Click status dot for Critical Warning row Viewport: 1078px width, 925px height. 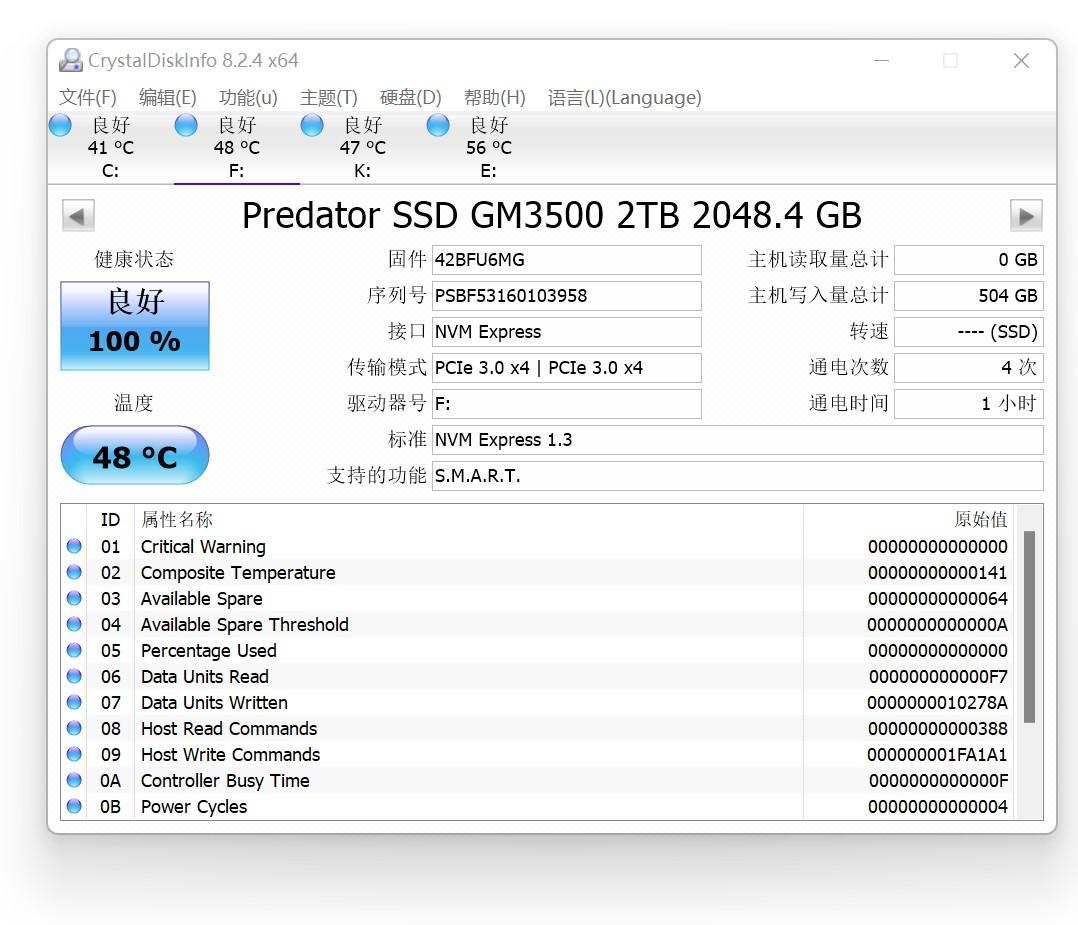click(74, 546)
